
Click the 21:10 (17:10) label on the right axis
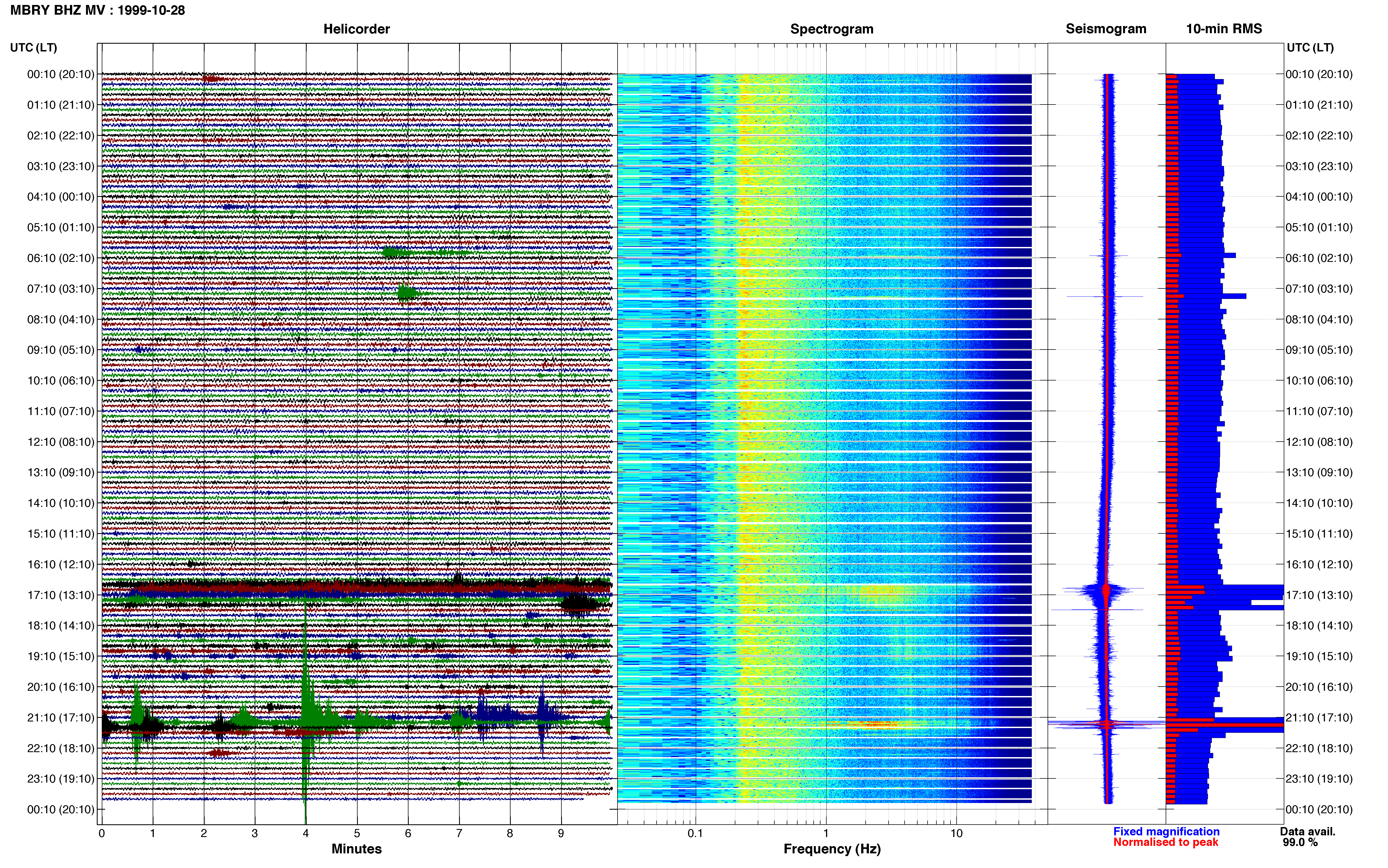[x=1319, y=718]
